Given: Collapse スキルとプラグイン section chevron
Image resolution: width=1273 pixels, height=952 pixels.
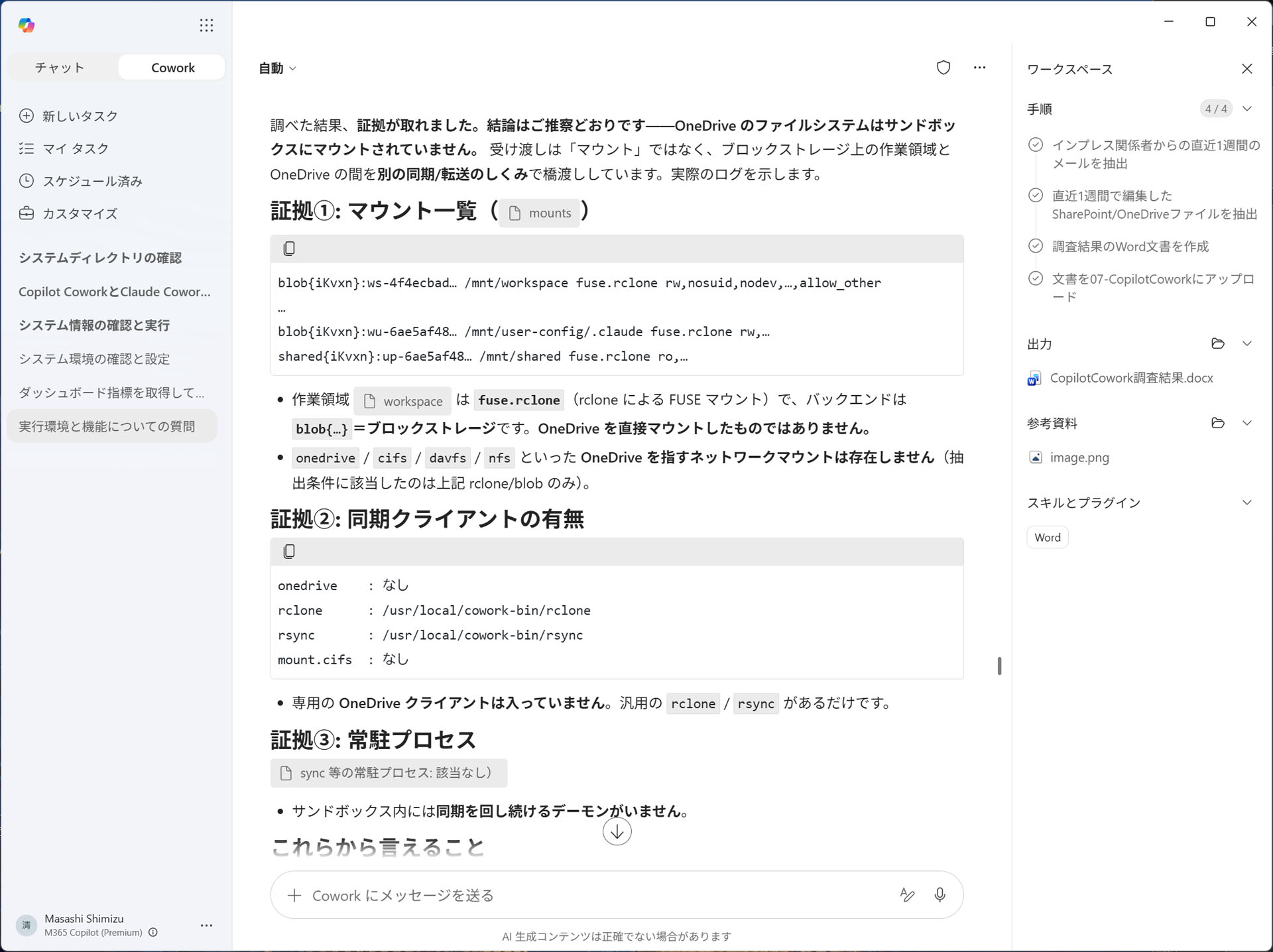Looking at the screenshot, I should (1246, 503).
